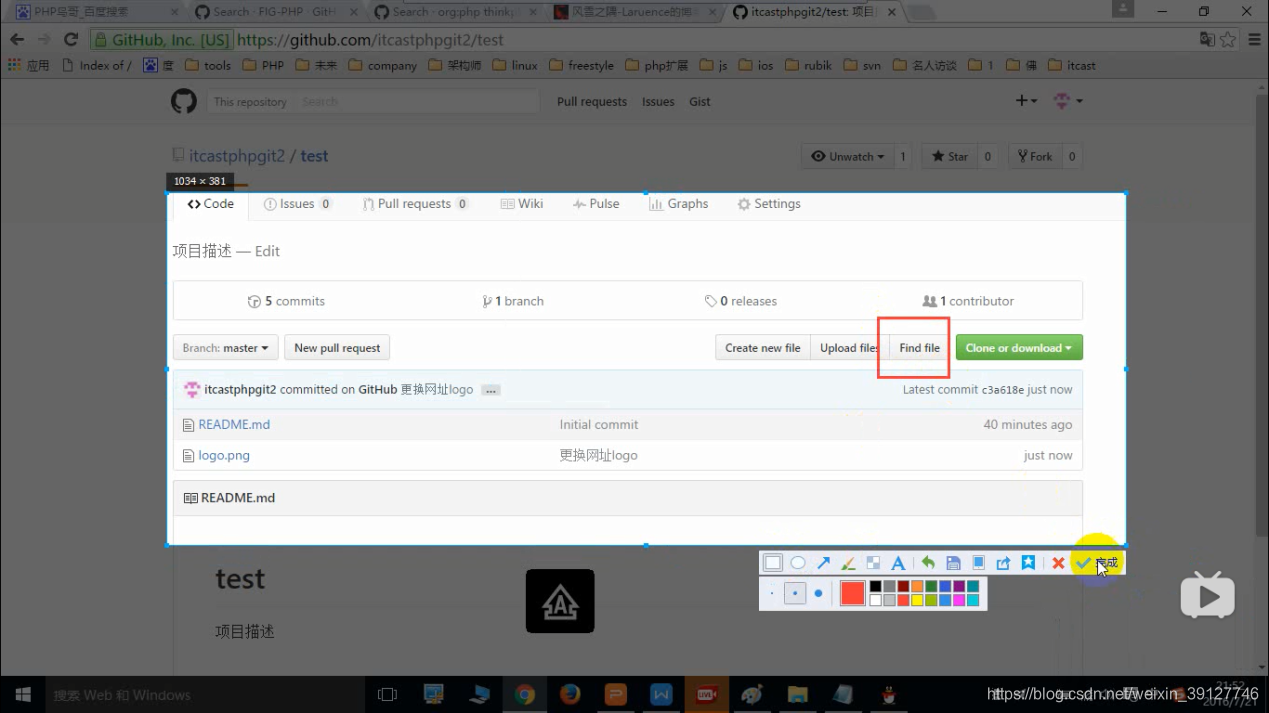Select the arrow annotation tool
The height and width of the screenshot is (713, 1269).
coord(823,563)
